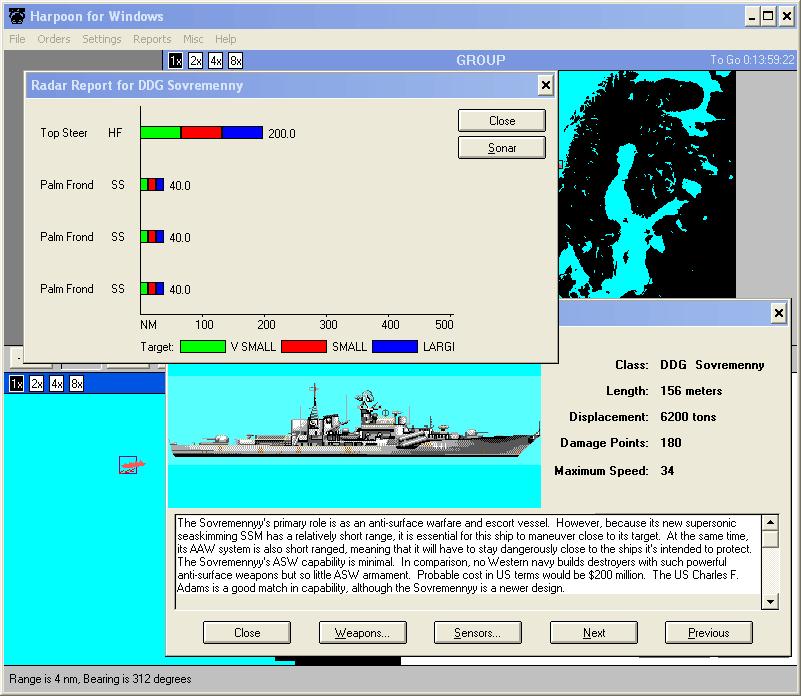
Task: Click the description scrollbar down arrow
Action: [x=770, y=601]
